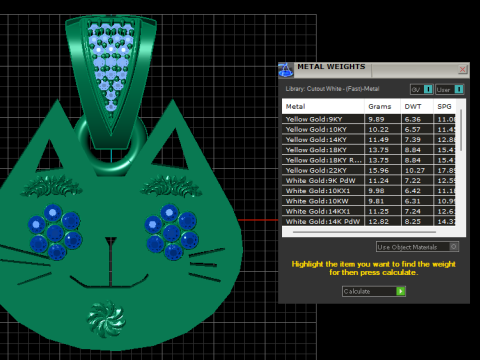This screenshot has height=360, width=480.
Task: Select the Yellow Gold:14KY row
Action: click(369, 140)
